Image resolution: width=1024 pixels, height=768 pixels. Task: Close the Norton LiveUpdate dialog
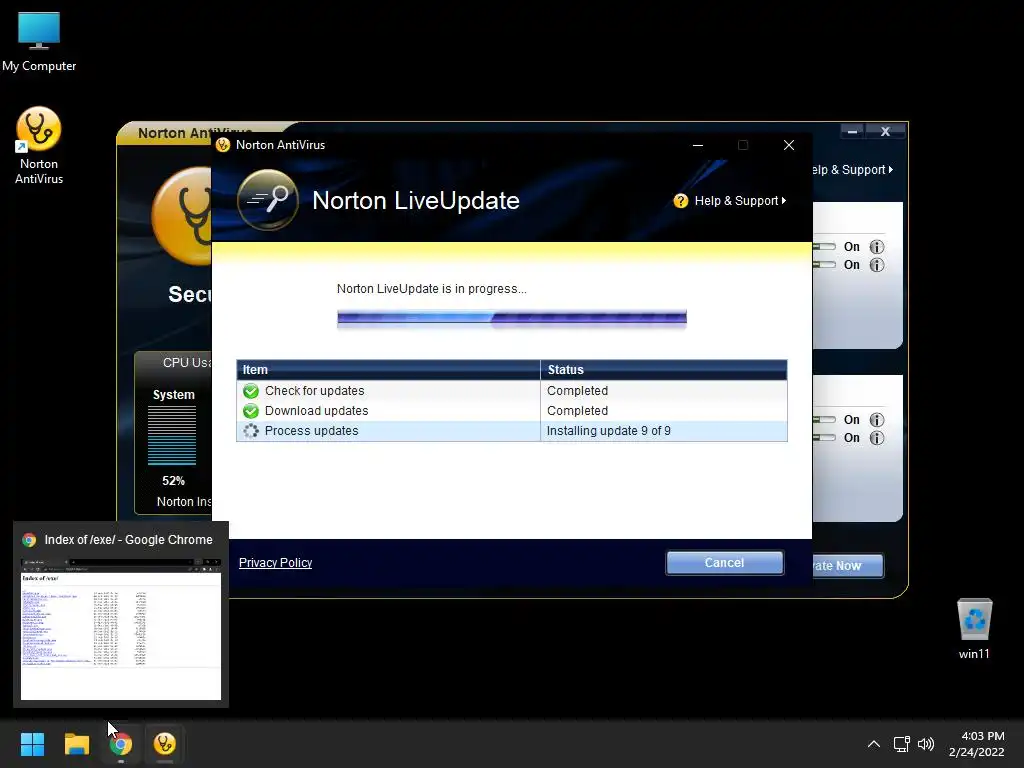tap(789, 146)
